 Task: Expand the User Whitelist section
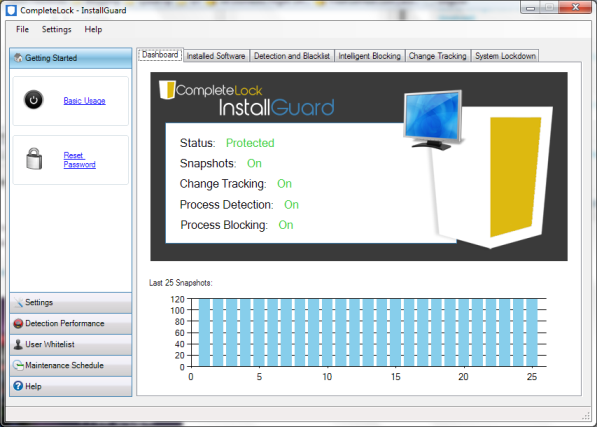tap(71, 344)
